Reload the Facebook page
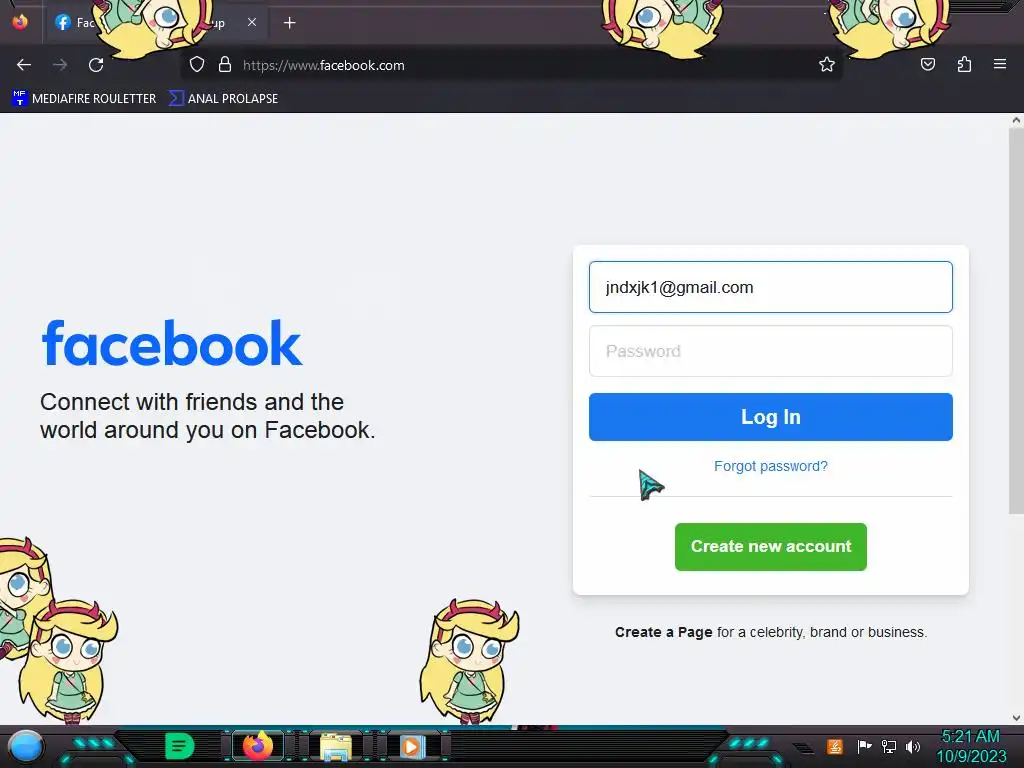Screen dimensions: 1024x768 click(x=96, y=65)
